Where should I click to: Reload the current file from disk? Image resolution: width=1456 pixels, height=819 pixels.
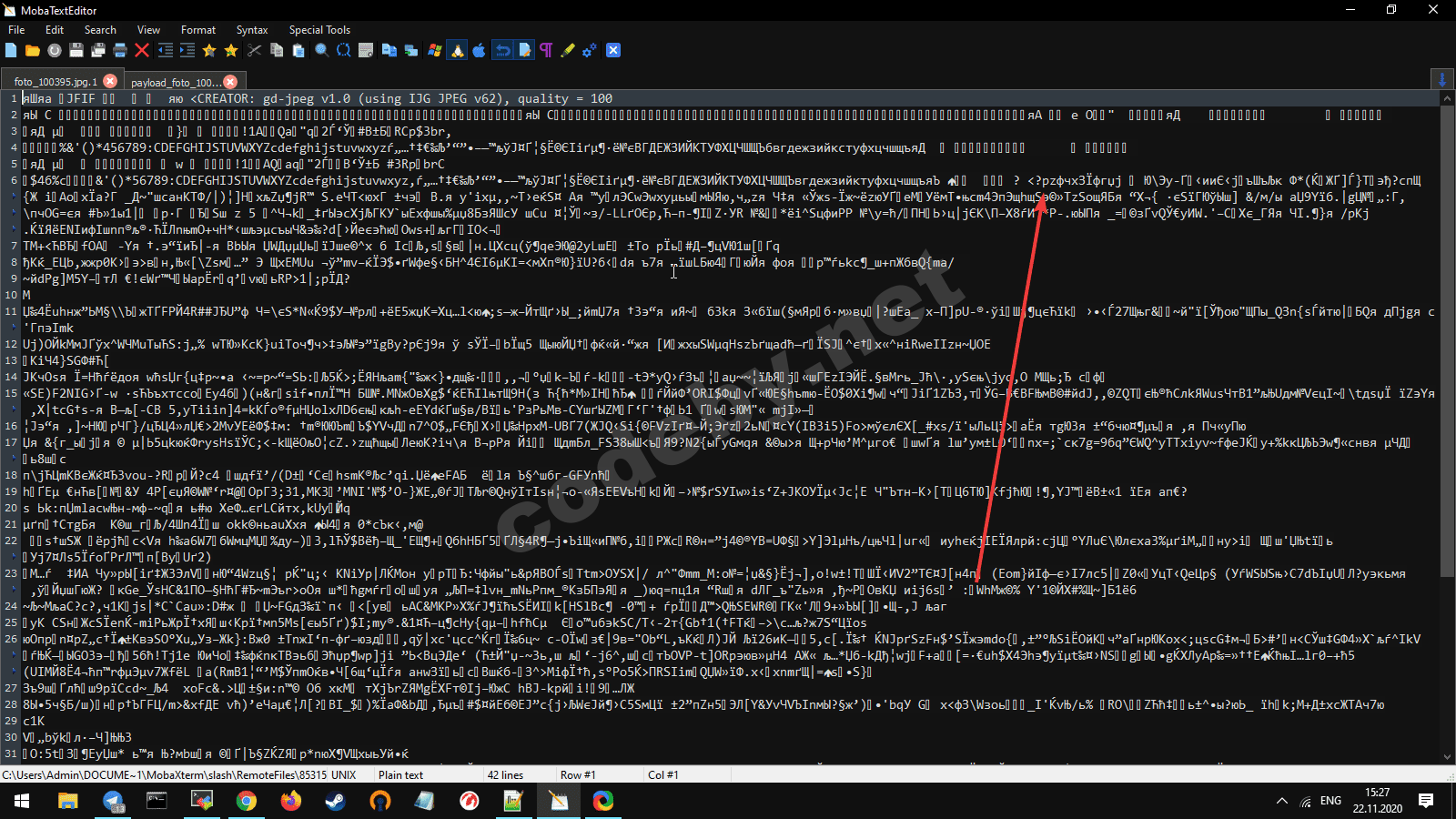pos(55,51)
